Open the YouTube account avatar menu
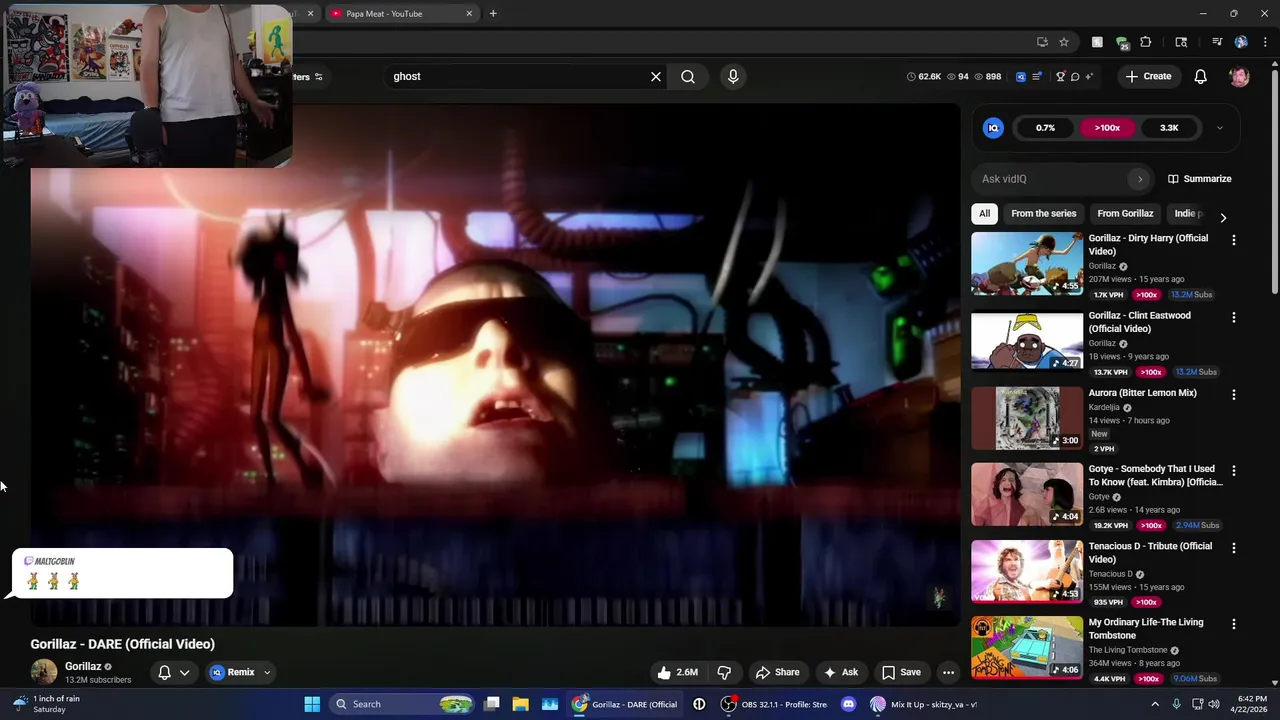 pos(1239,76)
